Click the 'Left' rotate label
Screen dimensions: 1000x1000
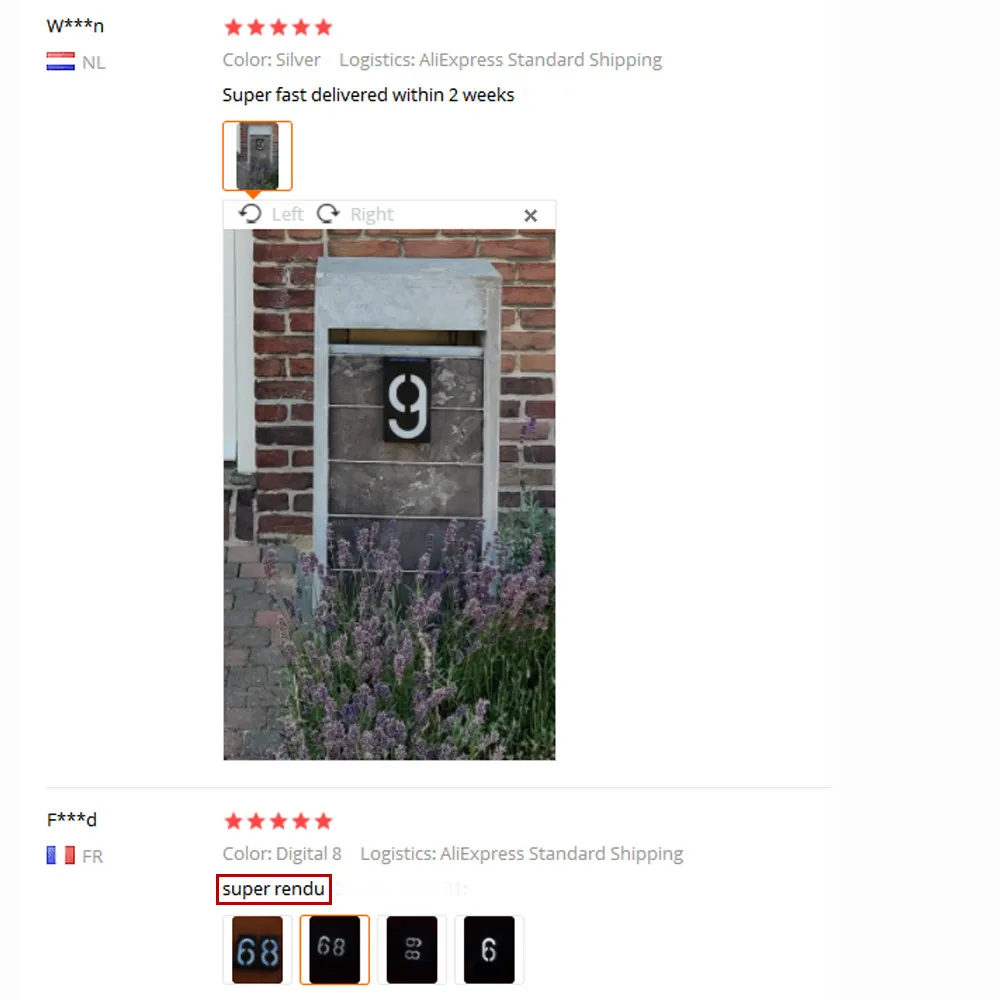[288, 214]
